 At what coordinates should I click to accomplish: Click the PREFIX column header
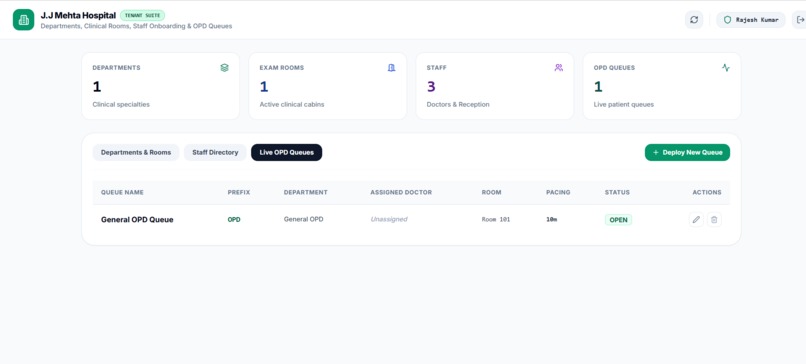239,192
